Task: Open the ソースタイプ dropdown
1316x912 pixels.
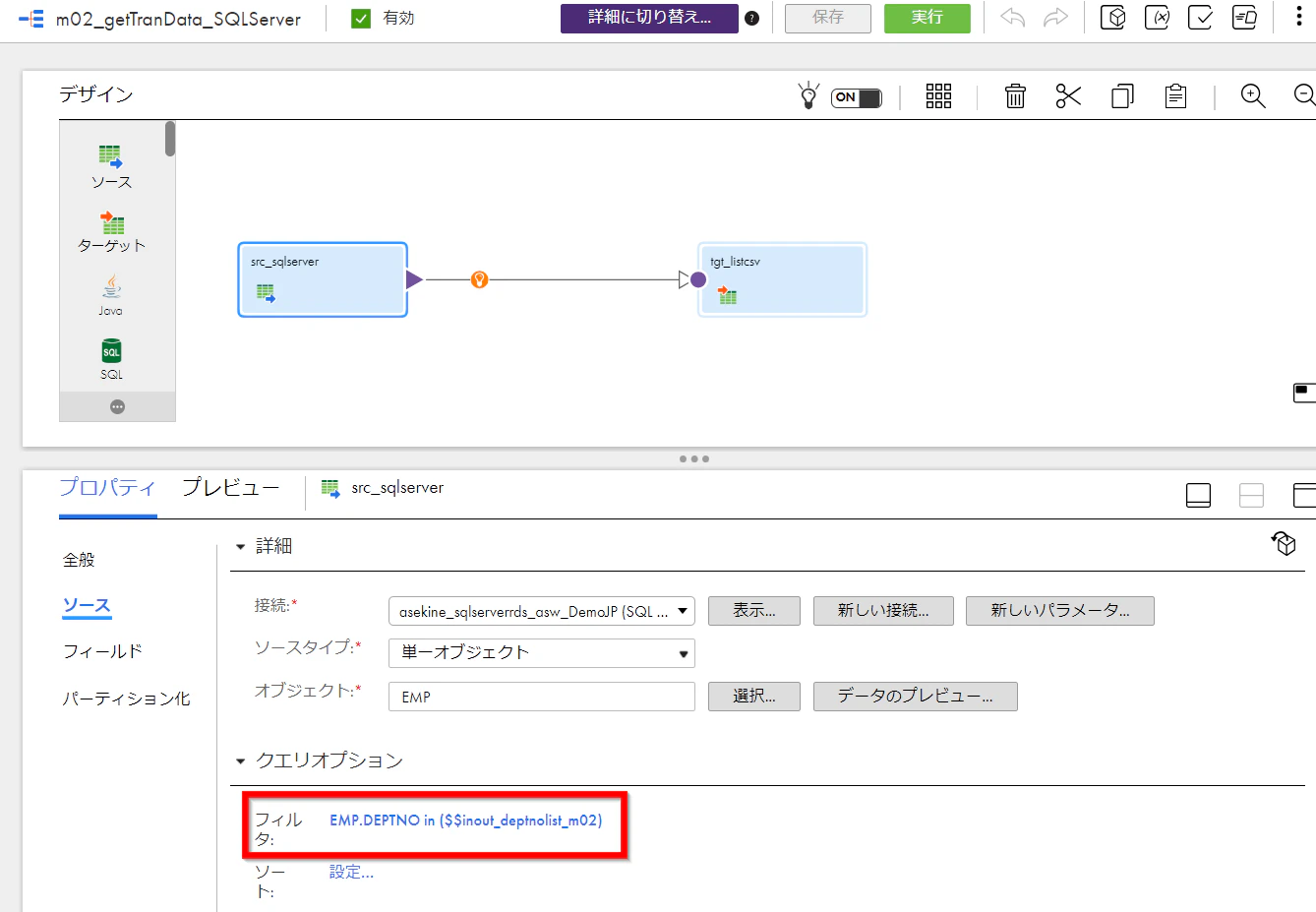Action: pyautogui.click(x=542, y=653)
